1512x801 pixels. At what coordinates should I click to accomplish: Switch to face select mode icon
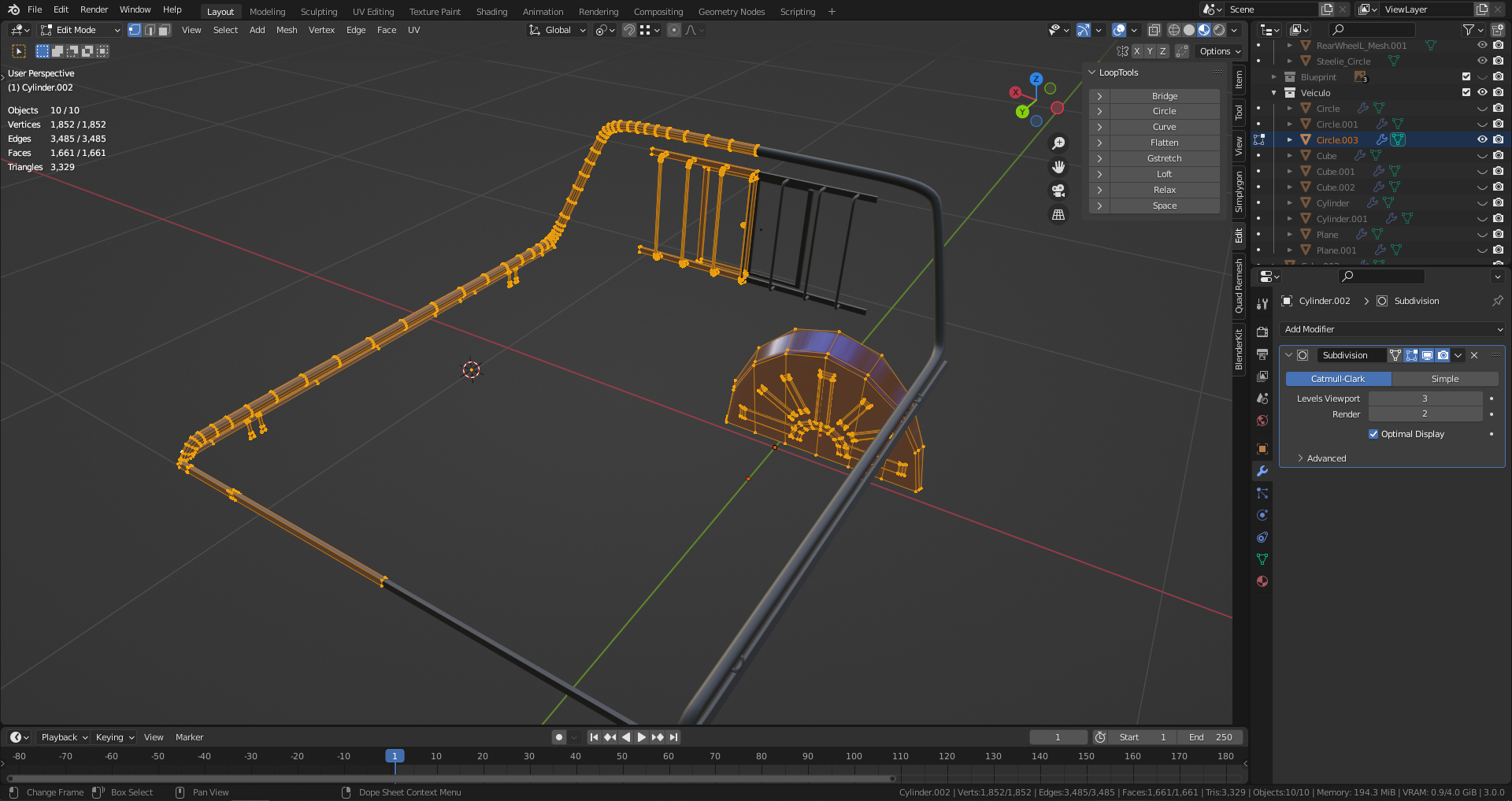tap(165, 30)
